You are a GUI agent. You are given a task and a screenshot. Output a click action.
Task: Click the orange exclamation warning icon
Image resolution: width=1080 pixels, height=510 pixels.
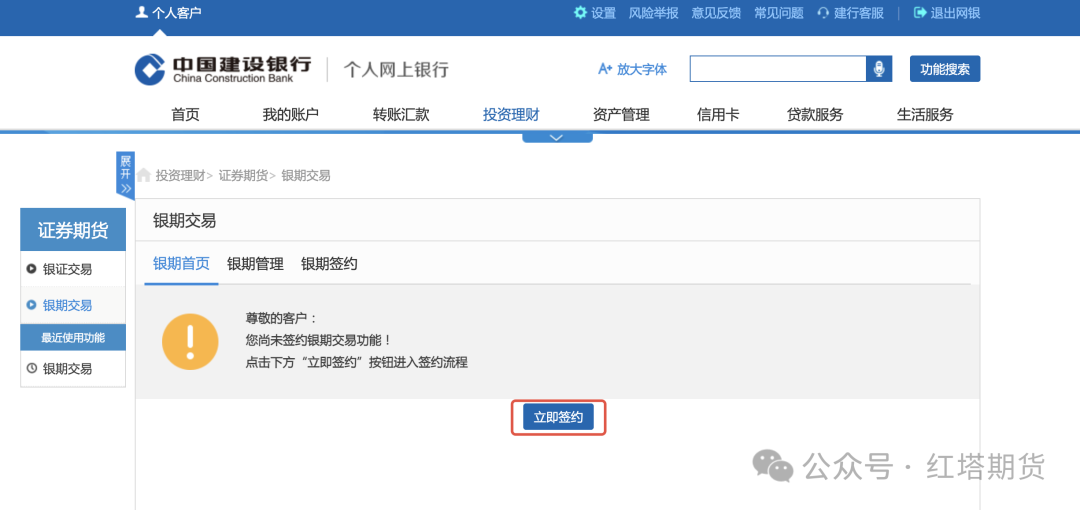pos(190,340)
